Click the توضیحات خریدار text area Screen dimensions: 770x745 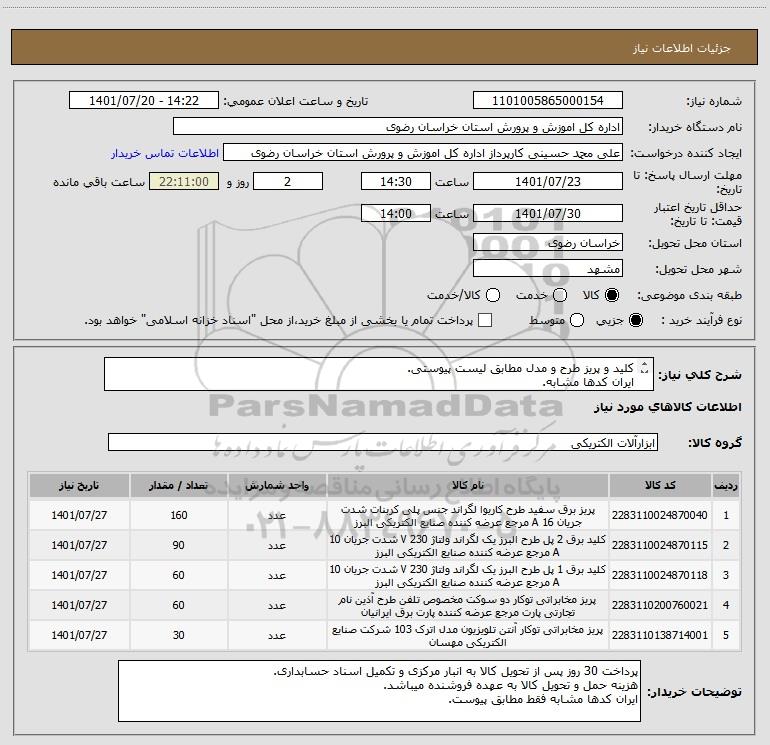[379, 691]
